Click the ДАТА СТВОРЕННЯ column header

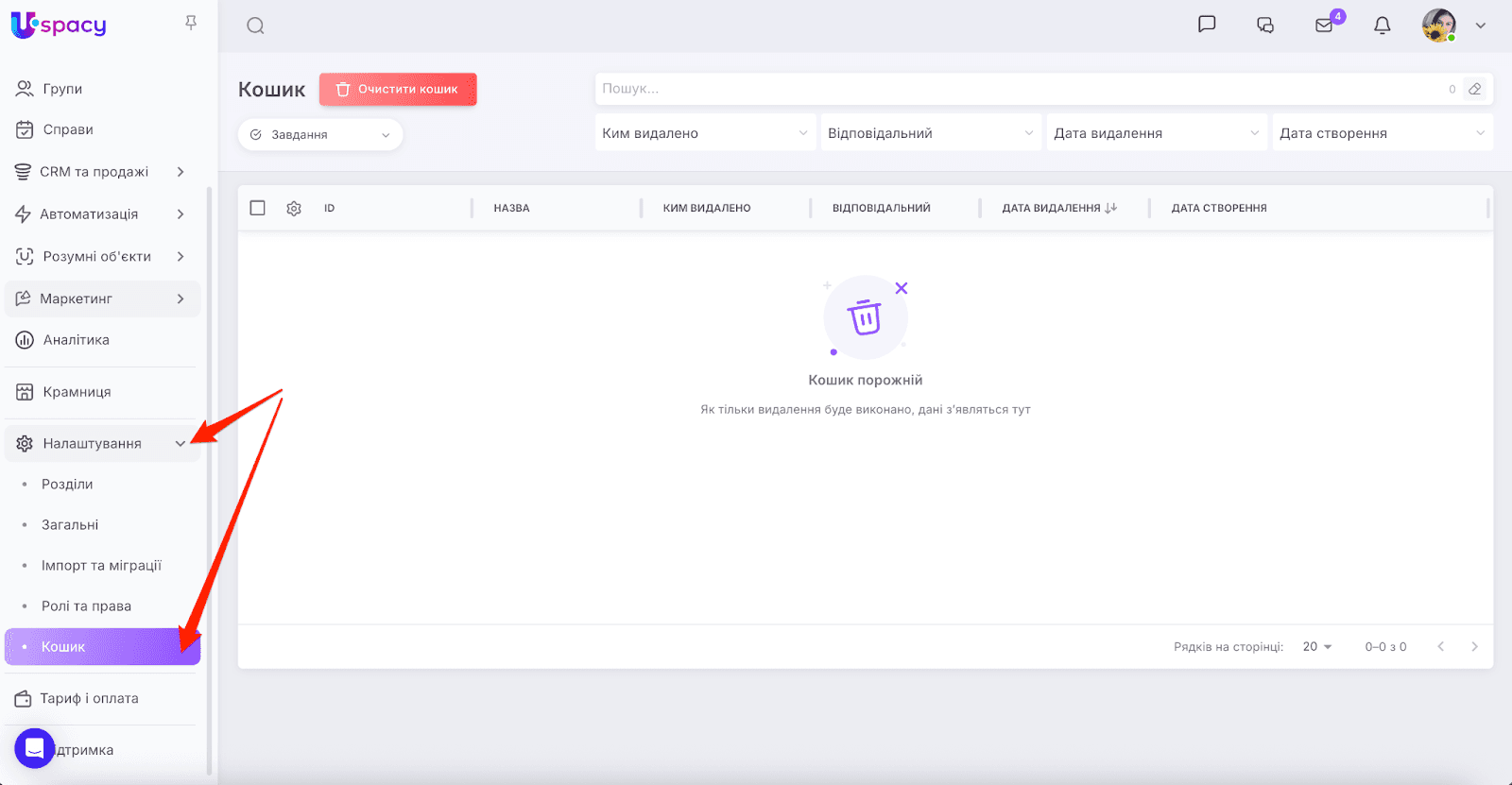[1219, 208]
